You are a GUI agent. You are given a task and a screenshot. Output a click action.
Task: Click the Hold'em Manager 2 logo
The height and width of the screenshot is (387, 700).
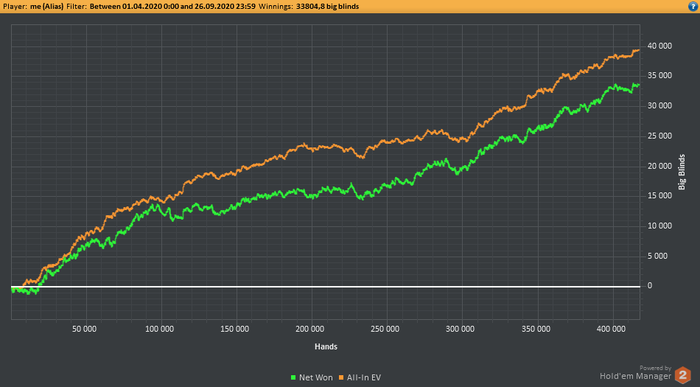683,375
